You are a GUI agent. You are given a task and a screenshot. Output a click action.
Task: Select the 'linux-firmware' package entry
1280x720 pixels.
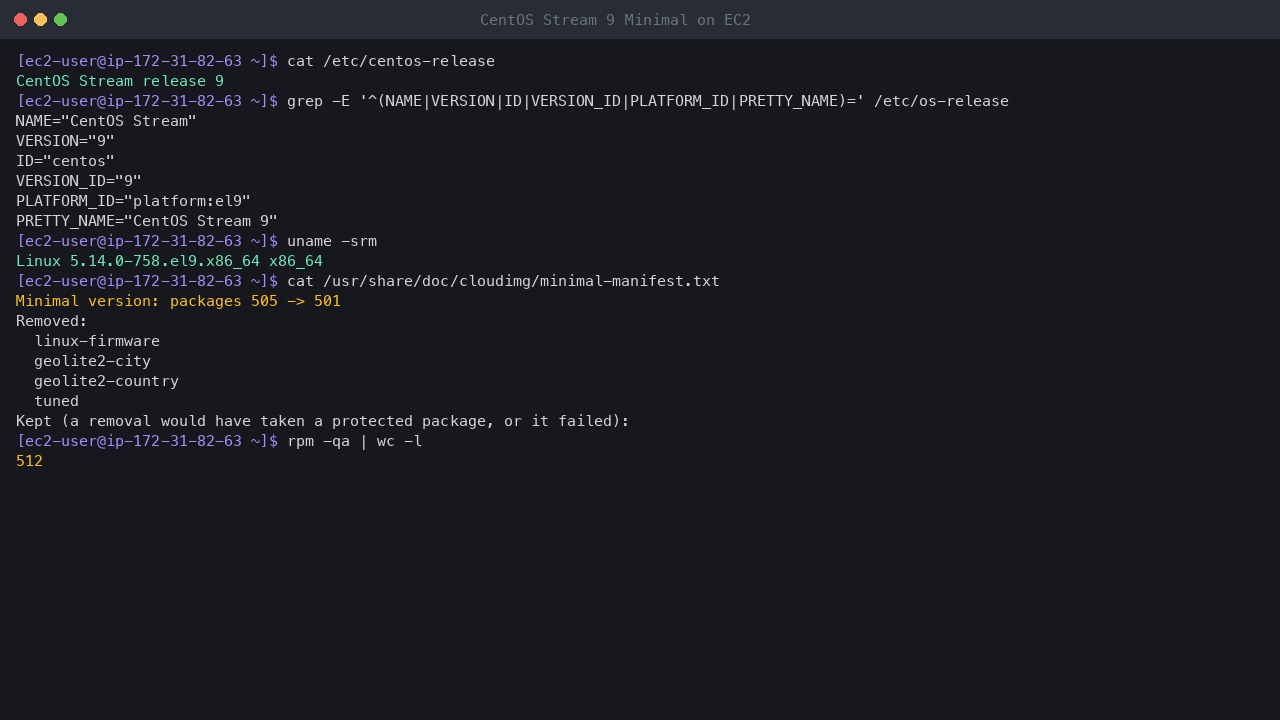97,341
